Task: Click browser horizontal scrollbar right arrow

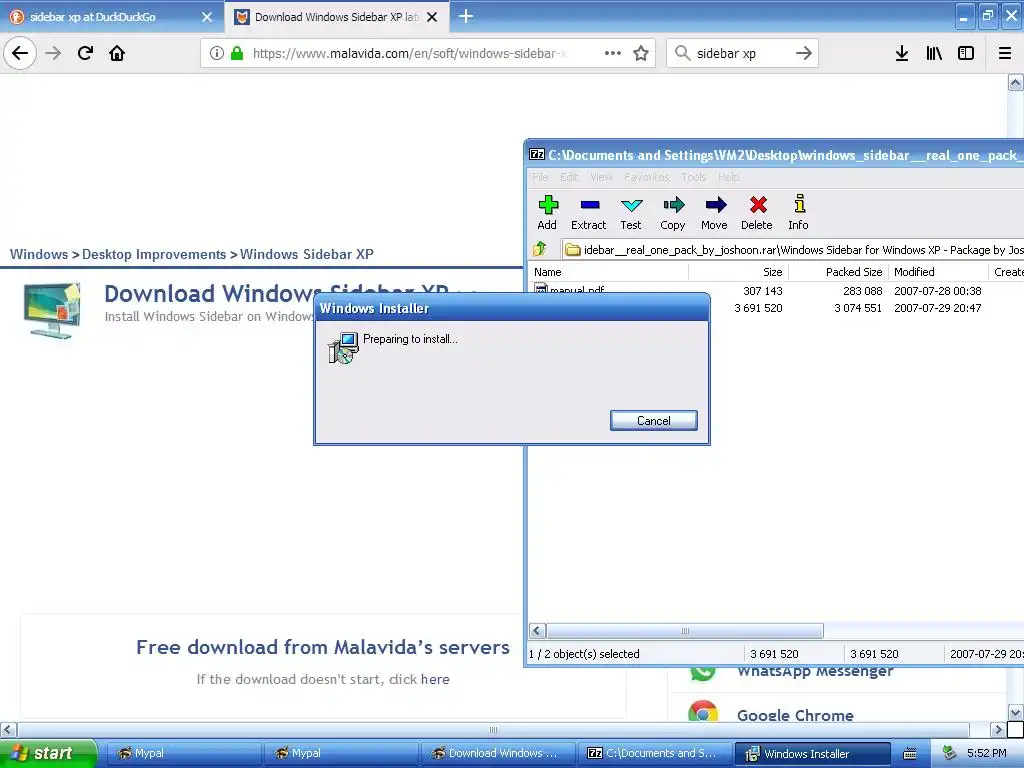Action: 998,729
